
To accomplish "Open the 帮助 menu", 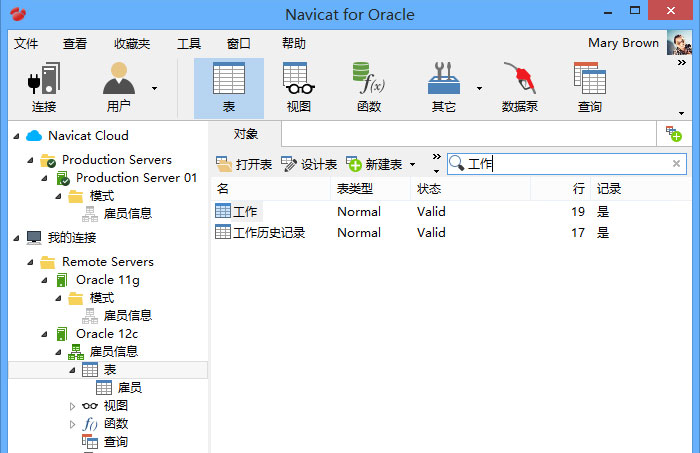I will (294, 44).
